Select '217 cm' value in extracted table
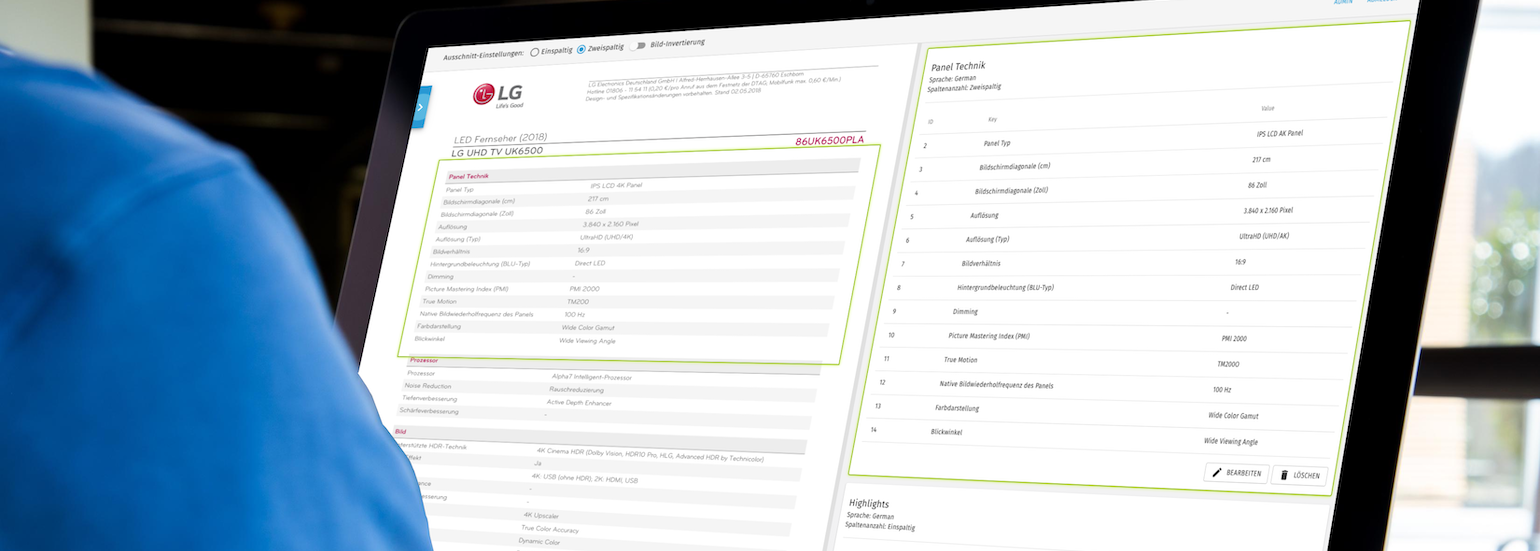Image resolution: width=1540 pixels, height=551 pixels. coord(1261,159)
